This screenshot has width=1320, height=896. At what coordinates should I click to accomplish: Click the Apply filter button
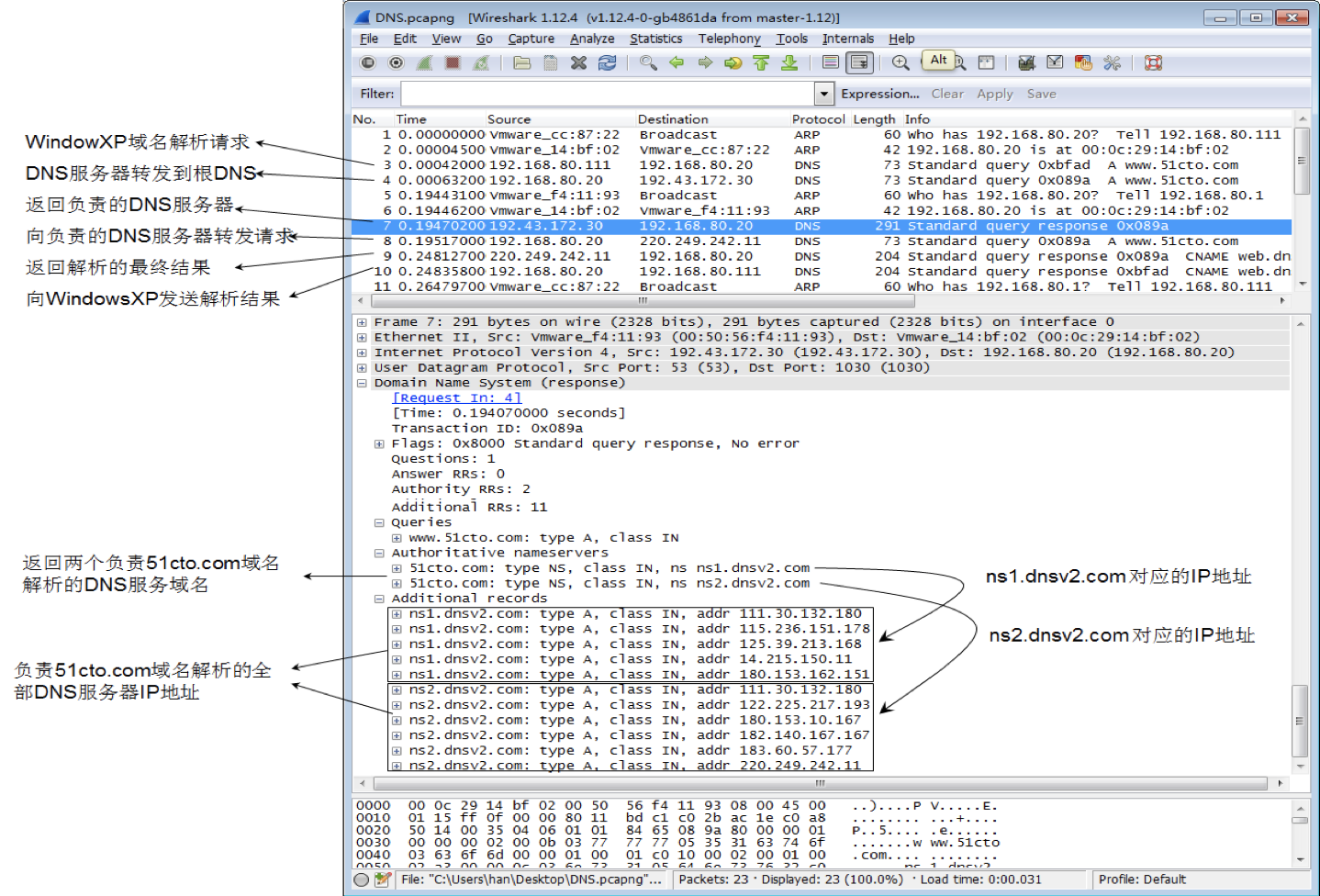point(995,94)
